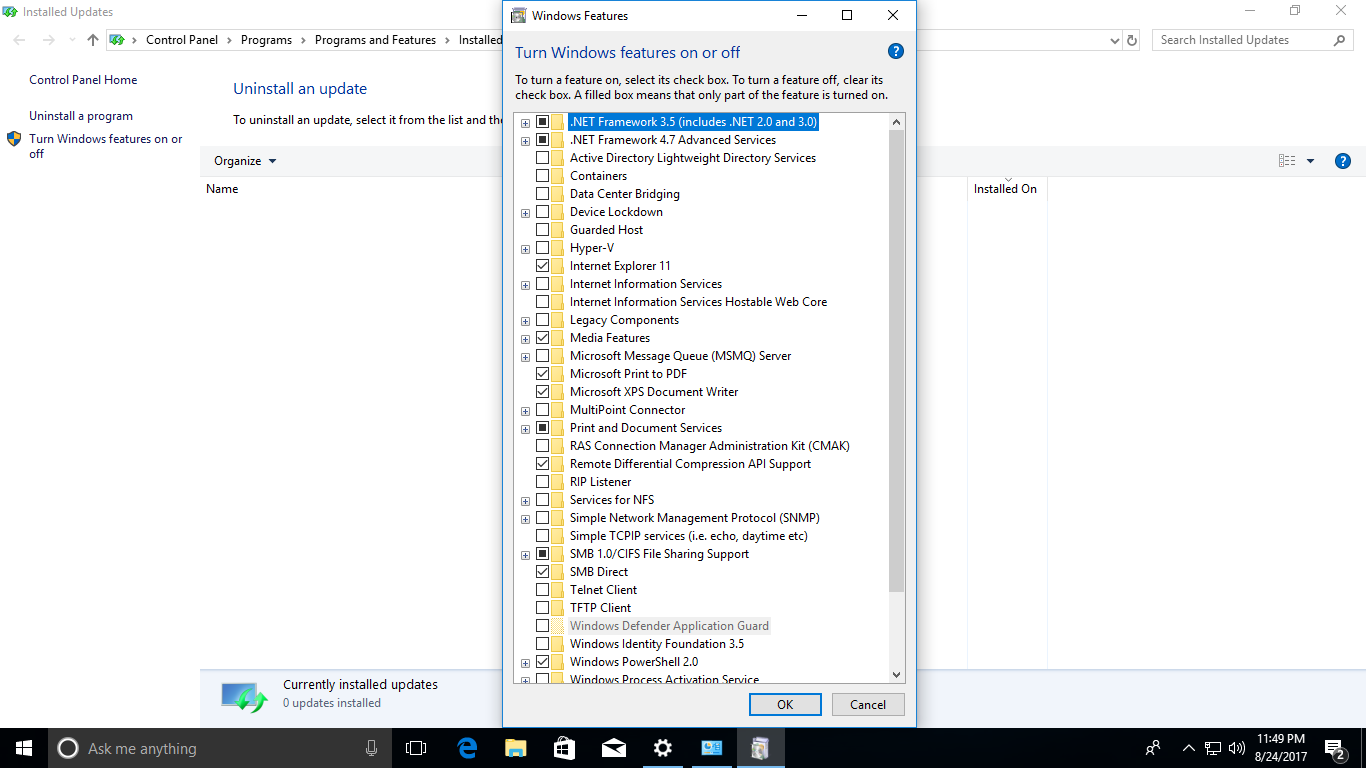The height and width of the screenshot is (768, 1366).
Task: Check the TFTP Client checkbox
Action: [543, 608]
